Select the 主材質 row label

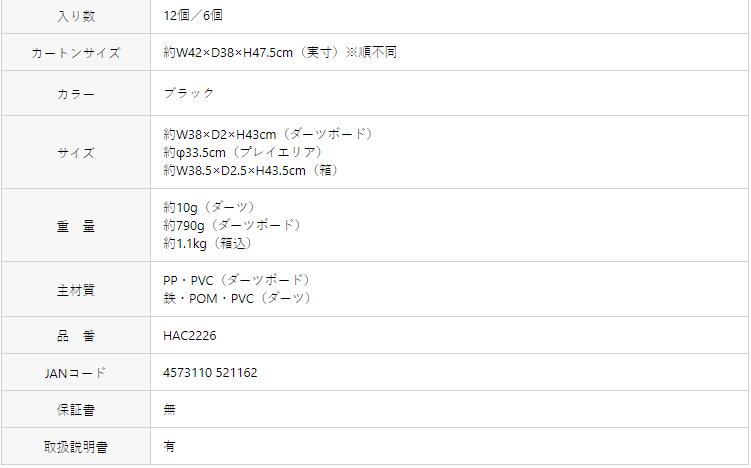click(76, 290)
